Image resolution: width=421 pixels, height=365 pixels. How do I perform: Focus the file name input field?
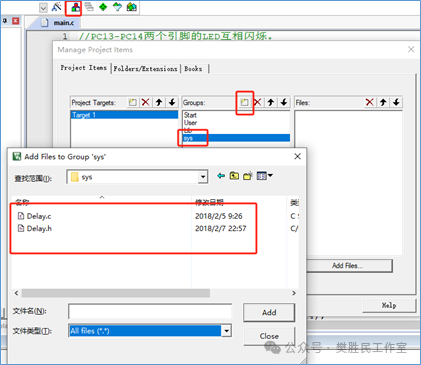150,312
